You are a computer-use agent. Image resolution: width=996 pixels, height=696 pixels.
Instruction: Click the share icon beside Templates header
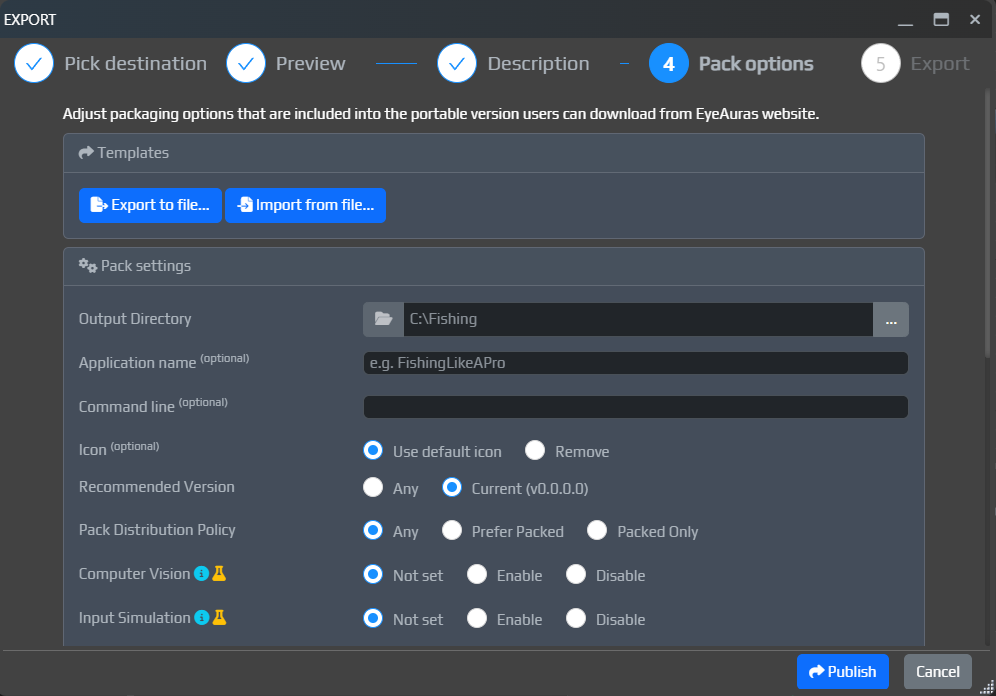(86, 152)
